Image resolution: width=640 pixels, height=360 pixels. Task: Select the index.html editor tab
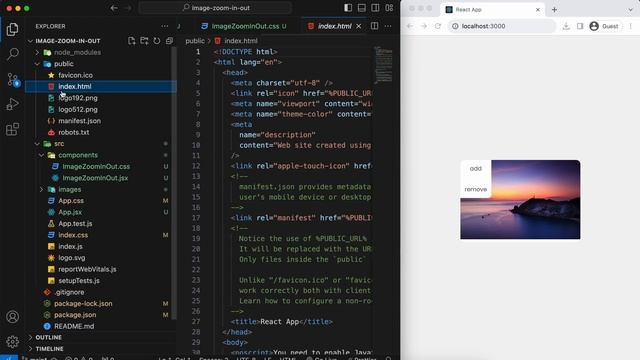(335, 26)
